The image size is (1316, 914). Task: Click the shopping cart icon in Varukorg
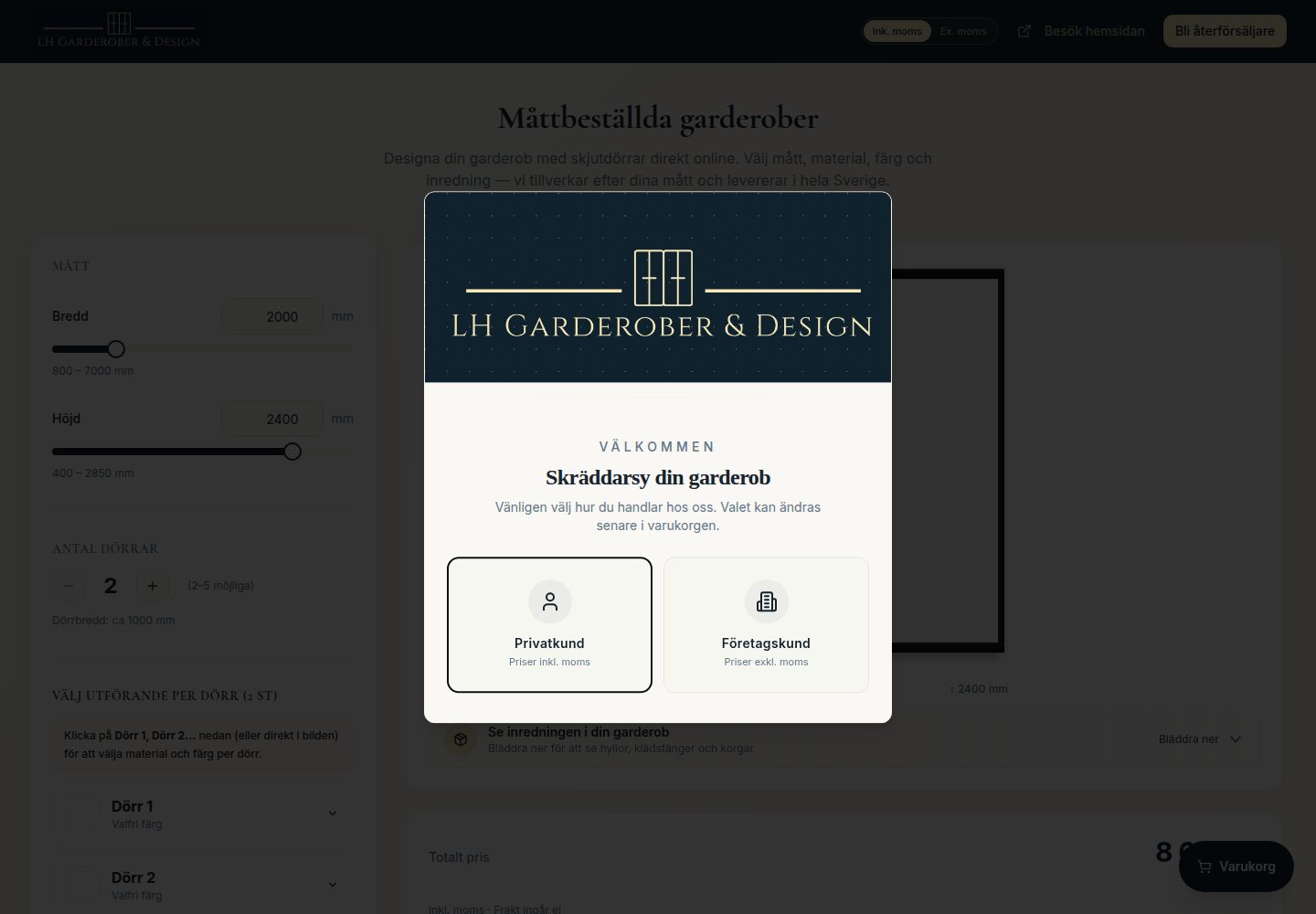point(1205,866)
